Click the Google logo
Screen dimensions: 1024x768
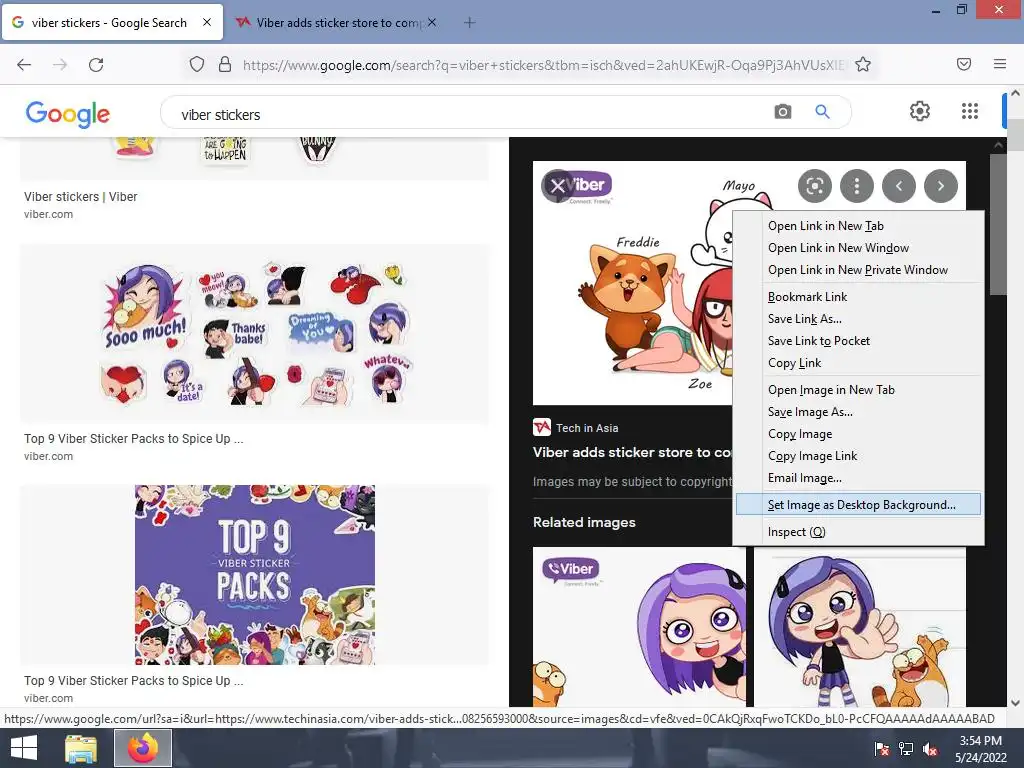click(x=68, y=114)
